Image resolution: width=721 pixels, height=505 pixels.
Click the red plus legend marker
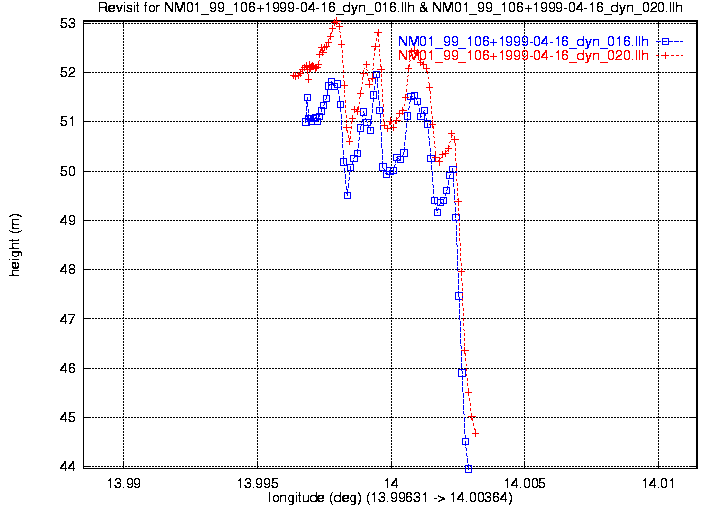[665, 56]
